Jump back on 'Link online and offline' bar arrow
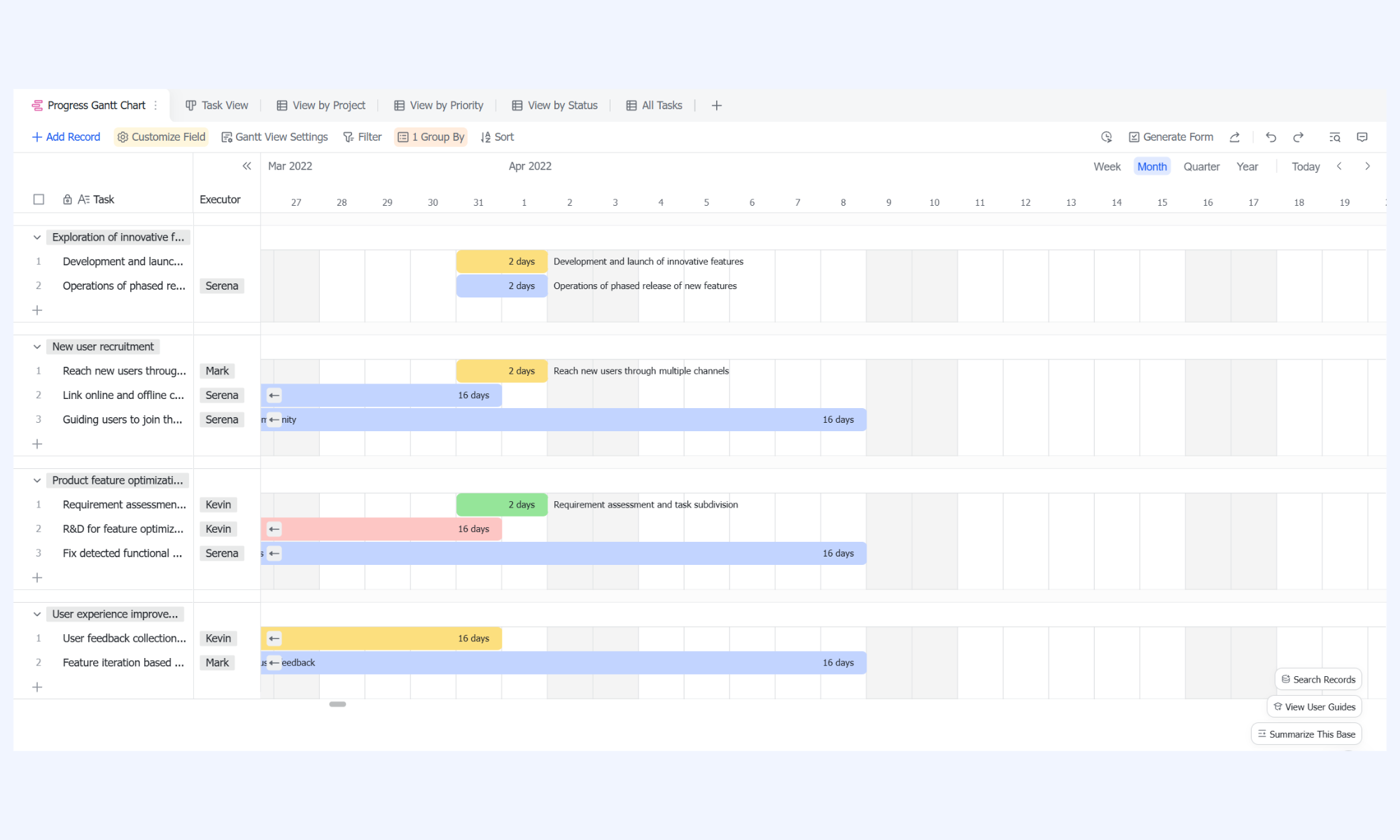This screenshot has width=1400, height=840. point(274,395)
